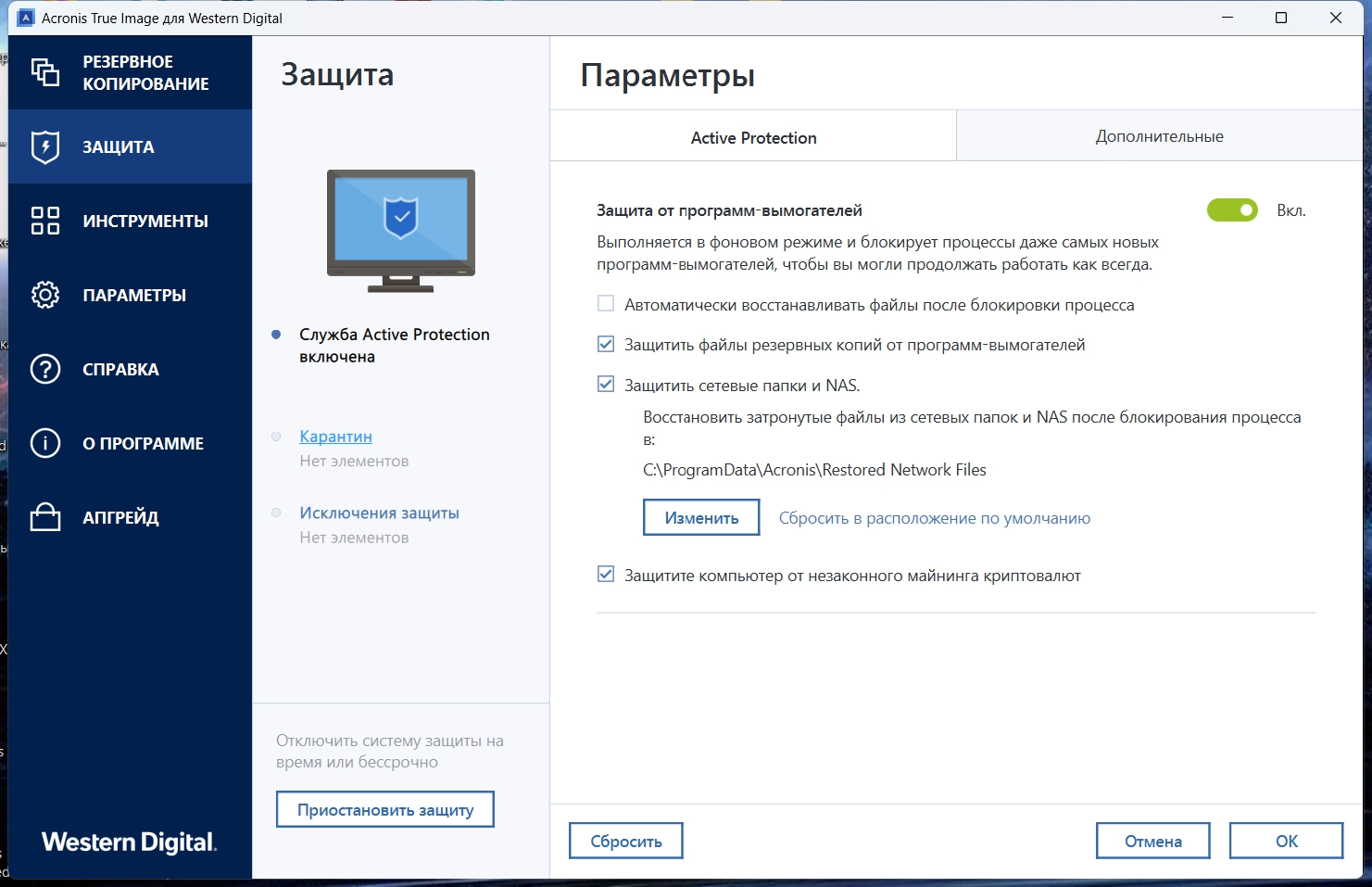The width and height of the screenshot is (1372, 887).
Task: Click the Western Digital logo
Action: (x=129, y=843)
